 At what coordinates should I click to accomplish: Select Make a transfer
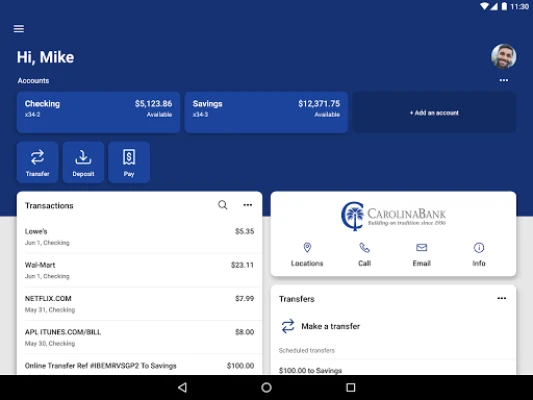click(x=330, y=326)
